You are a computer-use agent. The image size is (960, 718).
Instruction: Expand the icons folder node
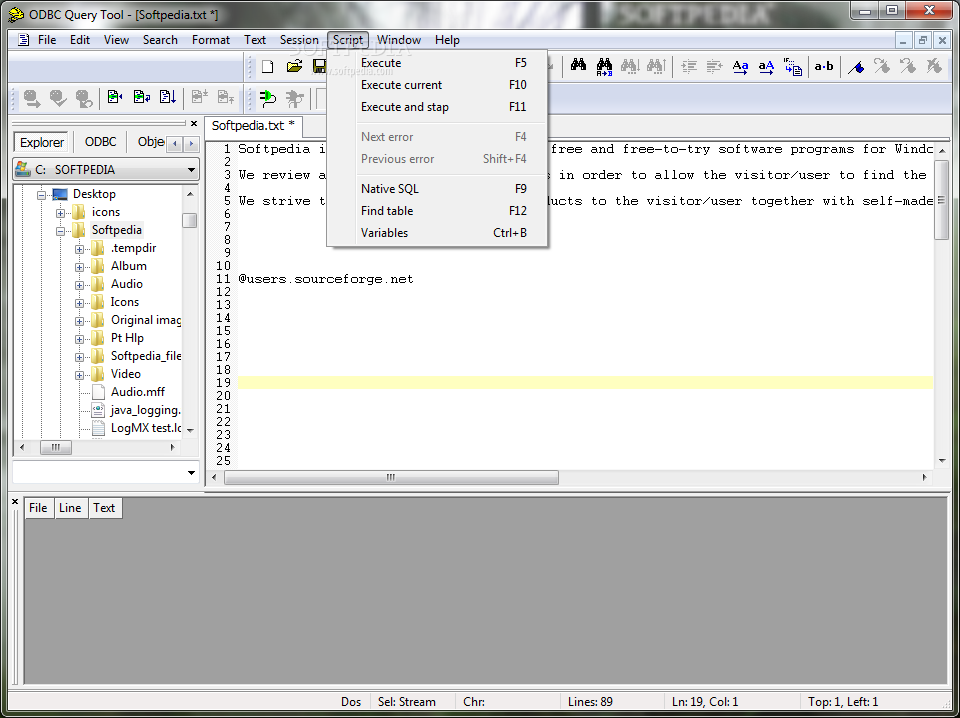(60, 213)
